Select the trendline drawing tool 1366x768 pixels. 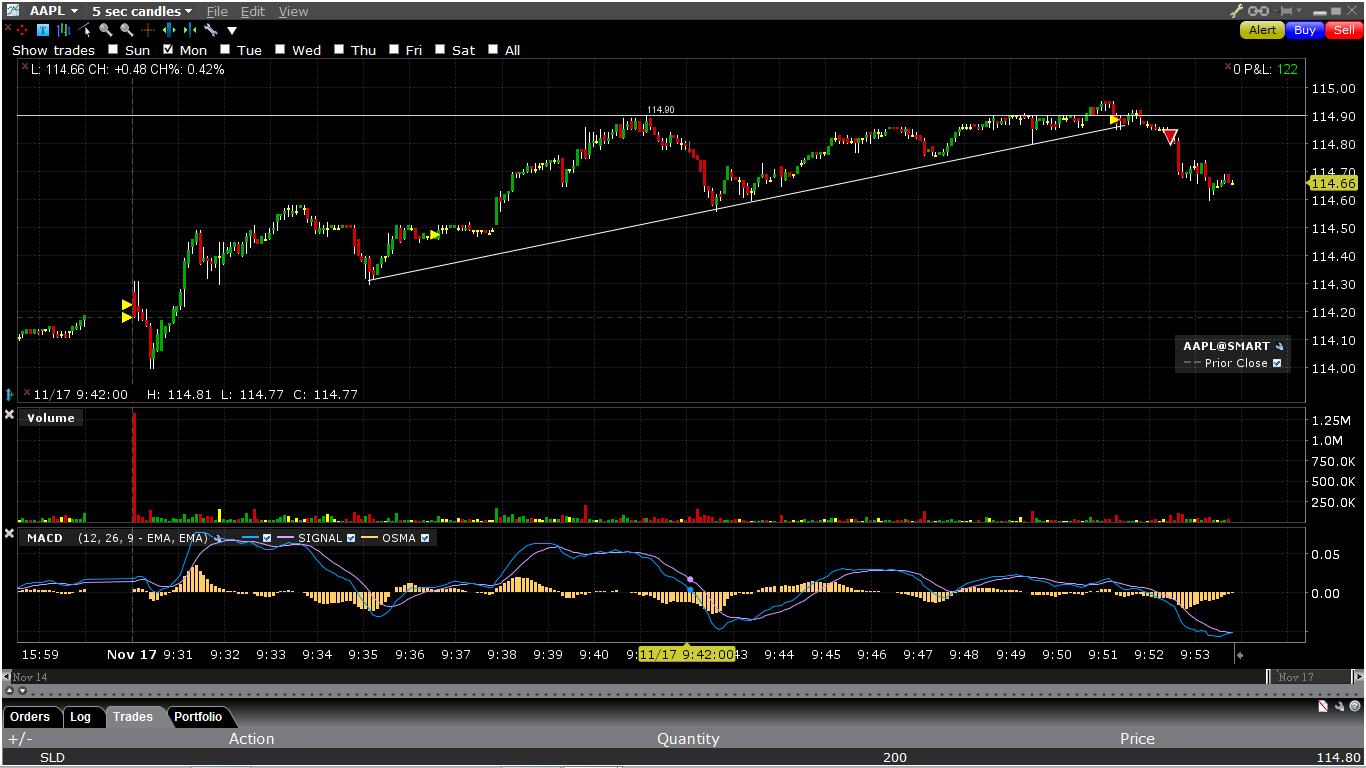[x=85, y=30]
